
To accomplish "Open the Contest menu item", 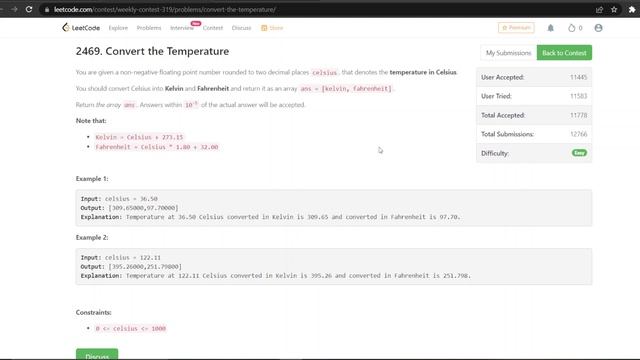I will [213, 28].
